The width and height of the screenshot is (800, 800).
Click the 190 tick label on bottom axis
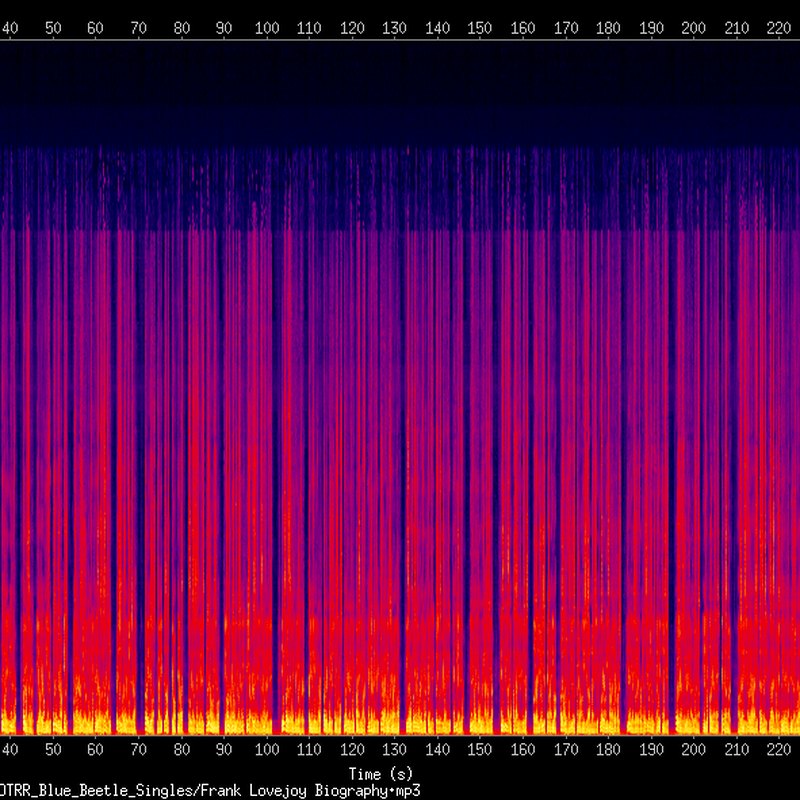tap(652, 749)
